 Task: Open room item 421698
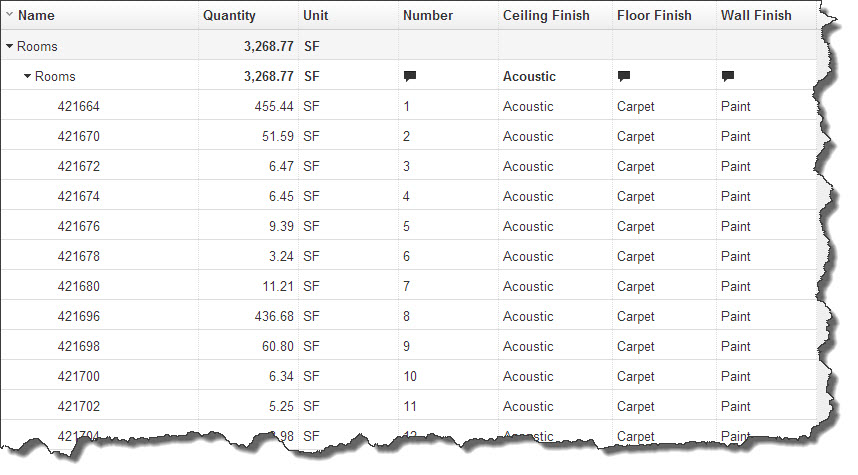pos(79,346)
